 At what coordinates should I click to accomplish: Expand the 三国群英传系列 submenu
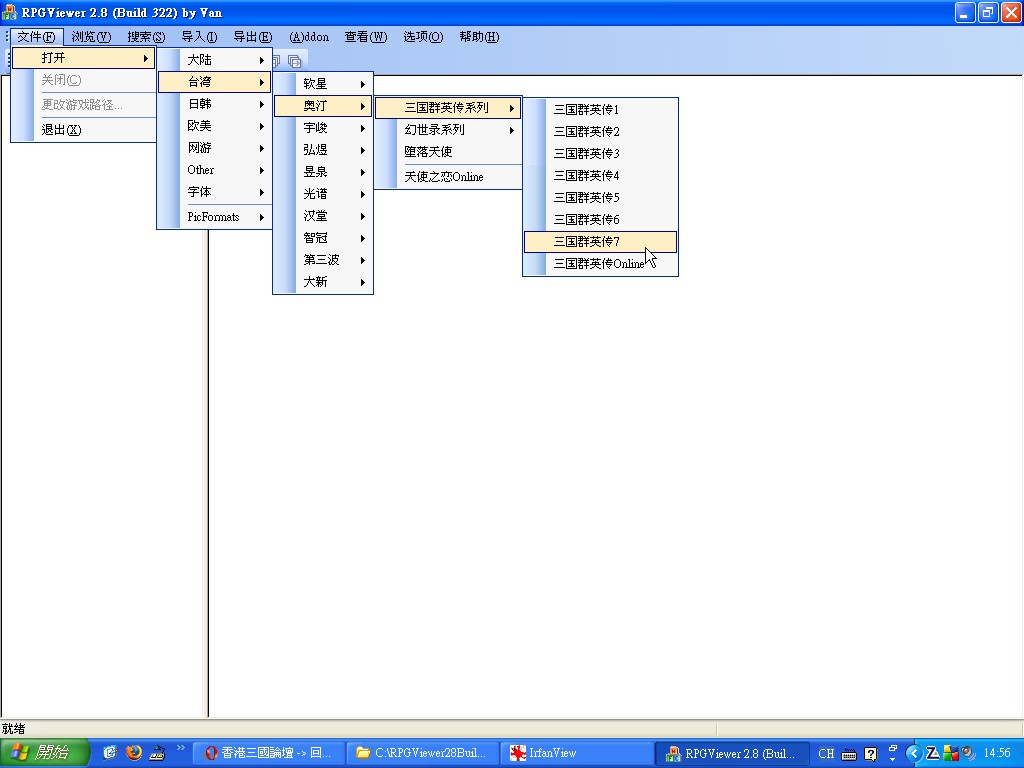point(448,108)
